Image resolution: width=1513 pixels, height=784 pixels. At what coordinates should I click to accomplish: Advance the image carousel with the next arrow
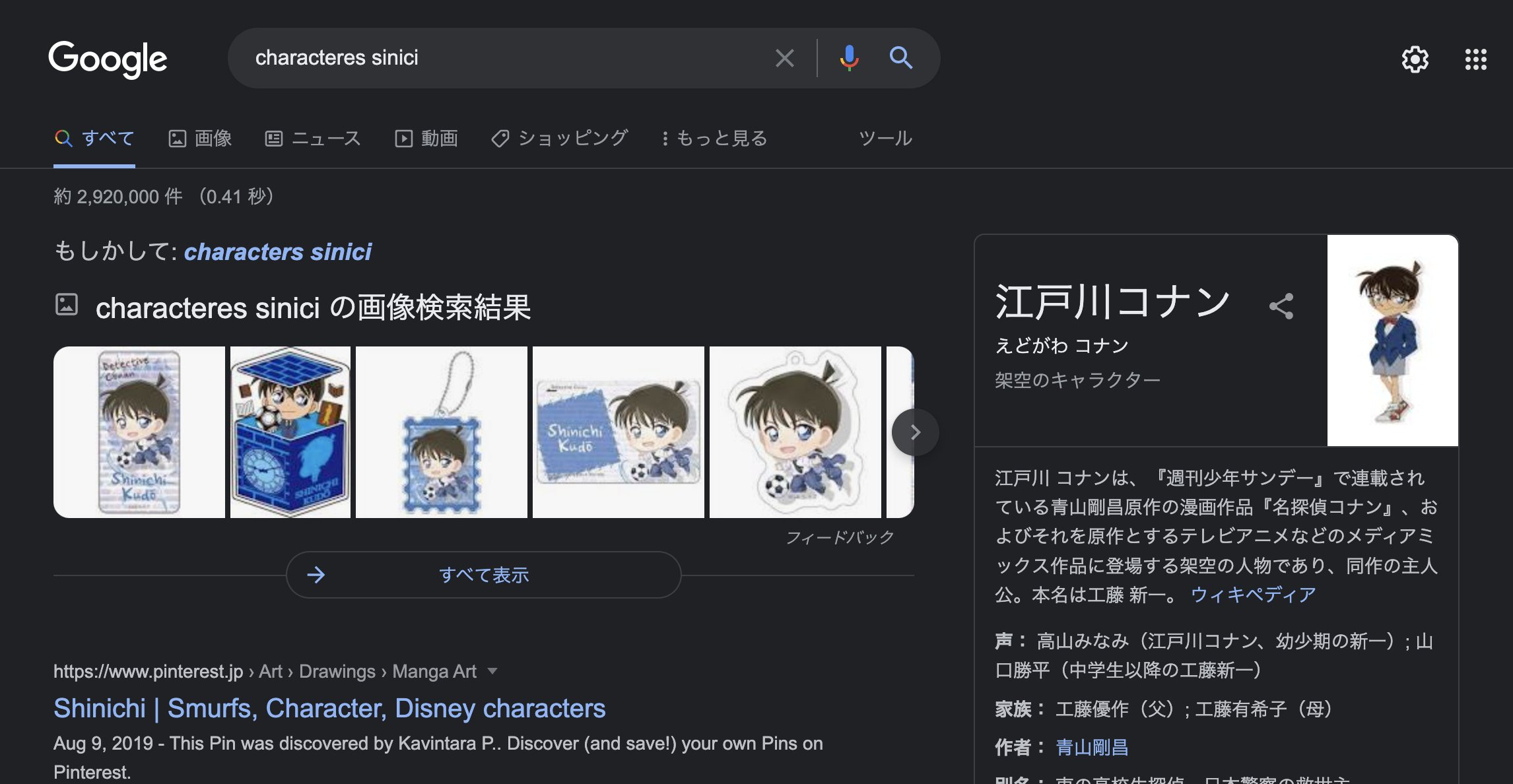[915, 432]
